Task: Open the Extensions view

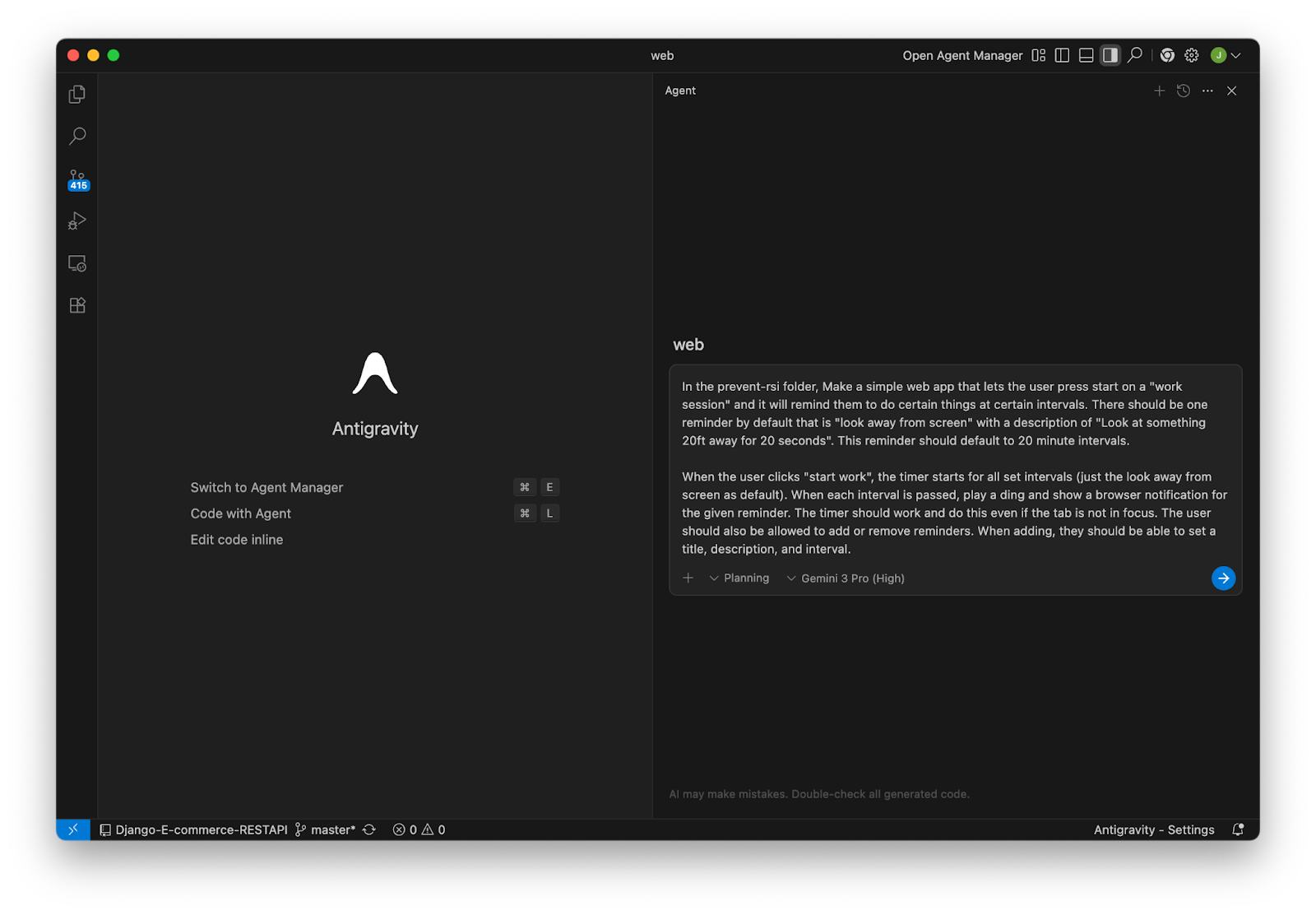Action: [77, 305]
